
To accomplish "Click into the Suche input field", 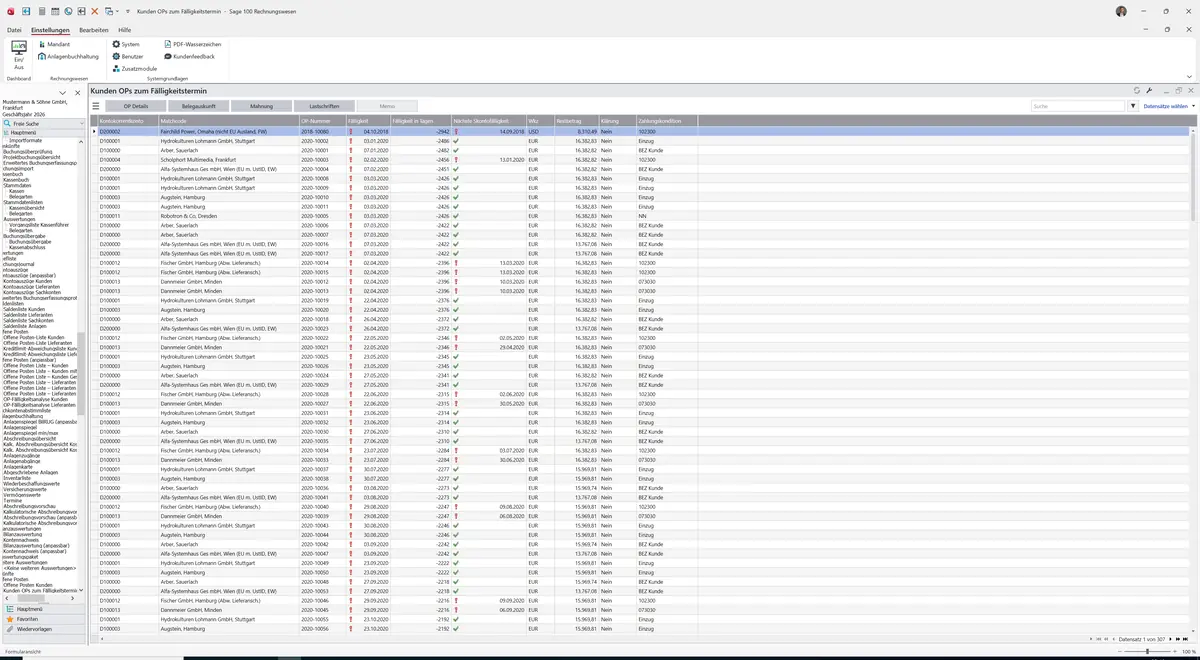I will click(1079, 105).
